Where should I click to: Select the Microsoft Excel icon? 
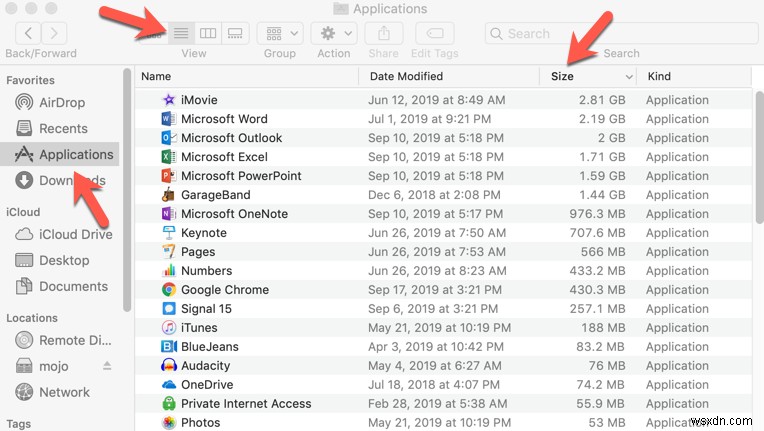click(x=169, y=157)
